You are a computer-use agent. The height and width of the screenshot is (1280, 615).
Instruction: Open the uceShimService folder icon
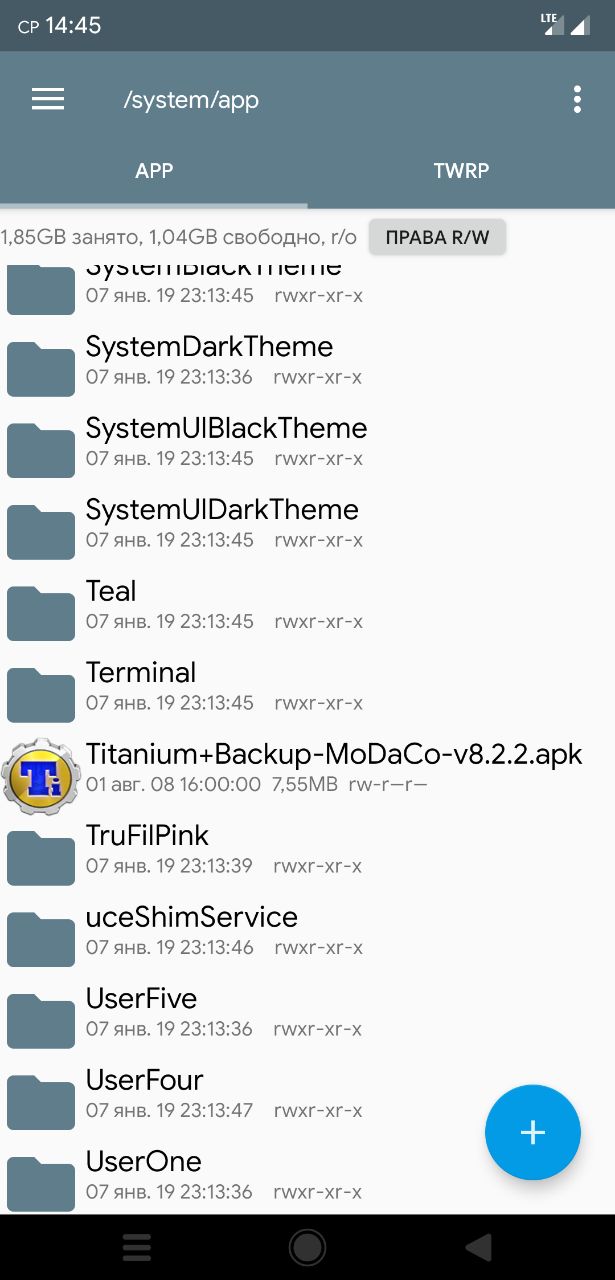pos(41,938)
